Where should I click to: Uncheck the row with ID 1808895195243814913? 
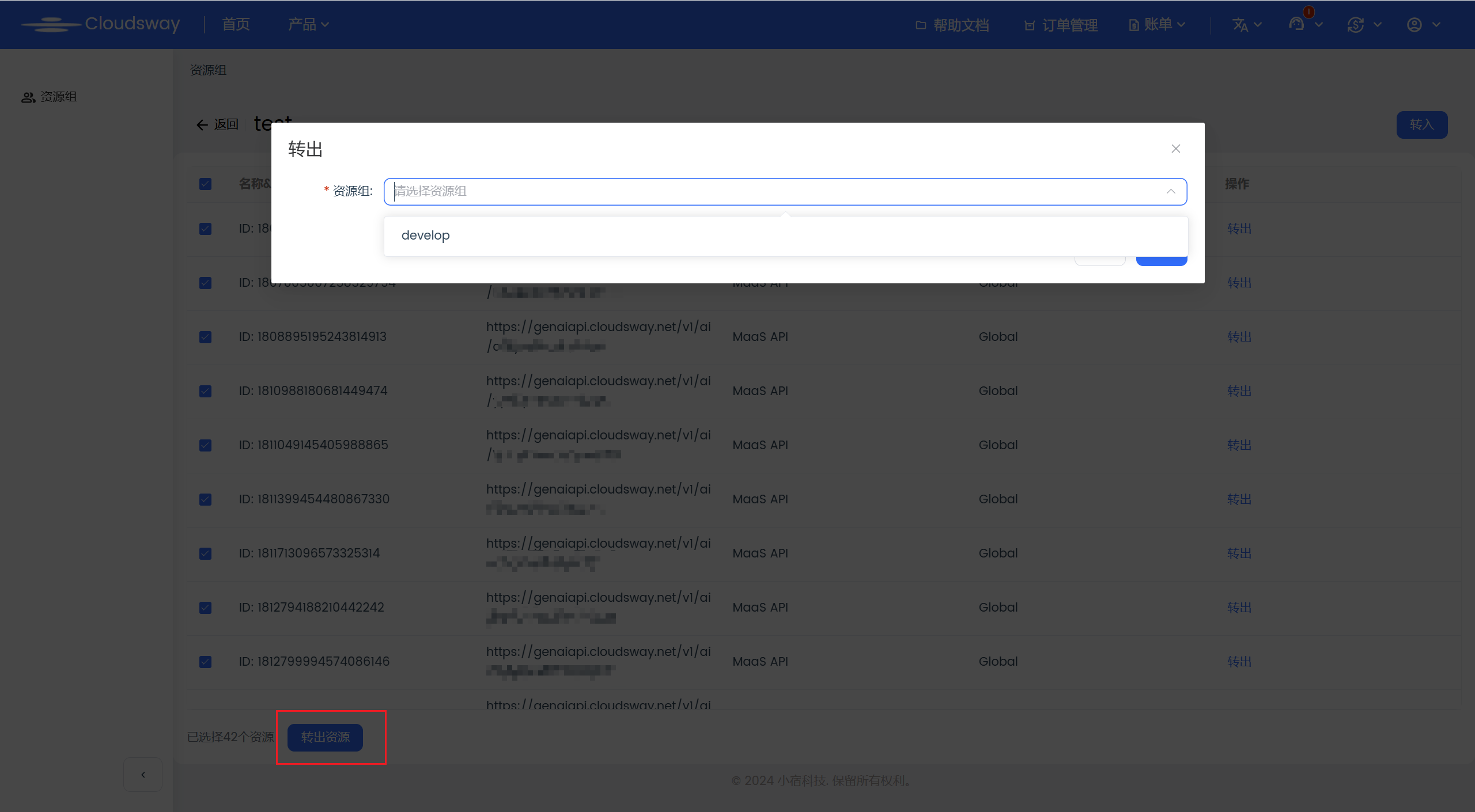pyautogui.click(x=205, y=337)
